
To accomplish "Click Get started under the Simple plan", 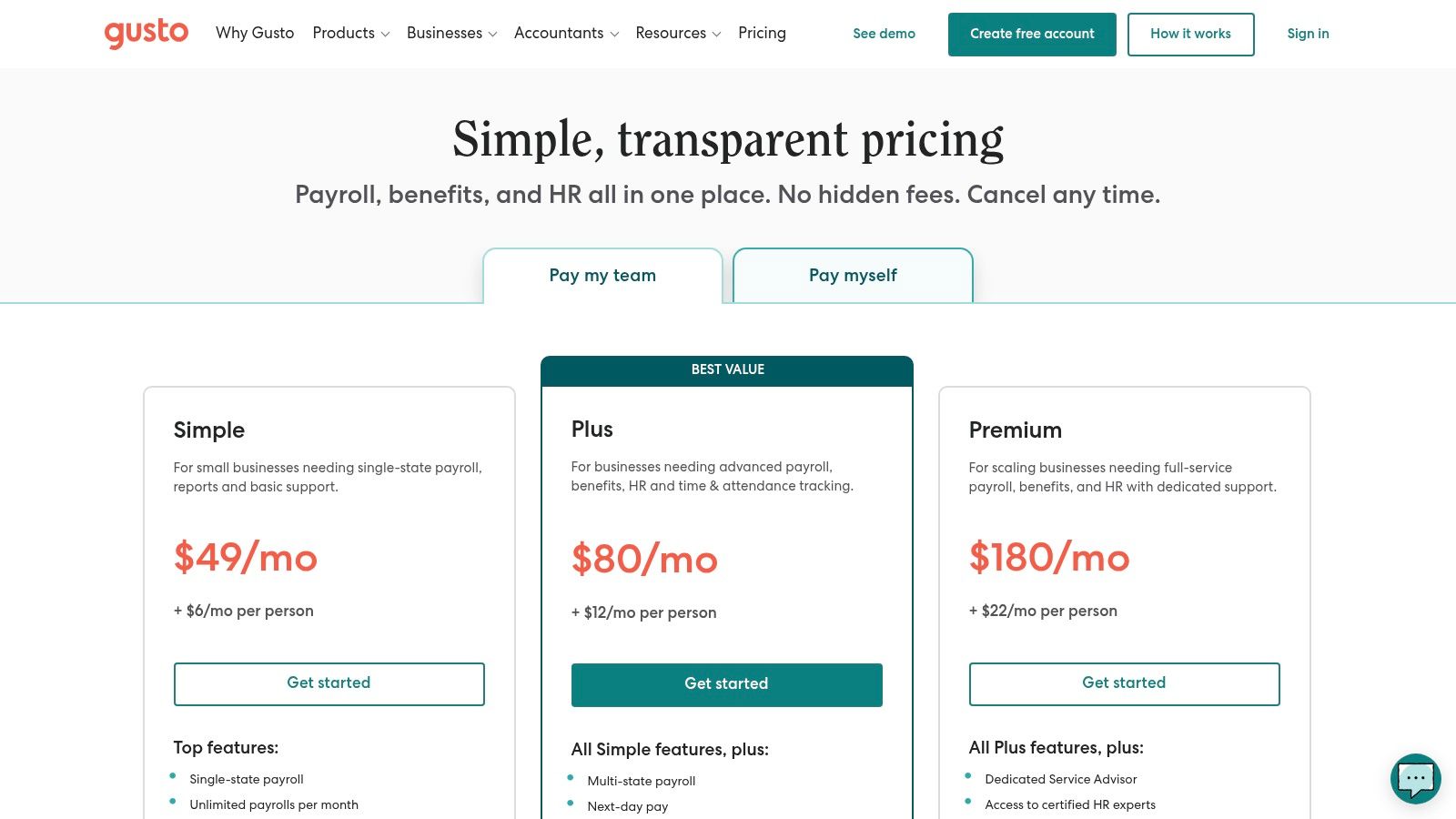I will click(x=329, y=683).
